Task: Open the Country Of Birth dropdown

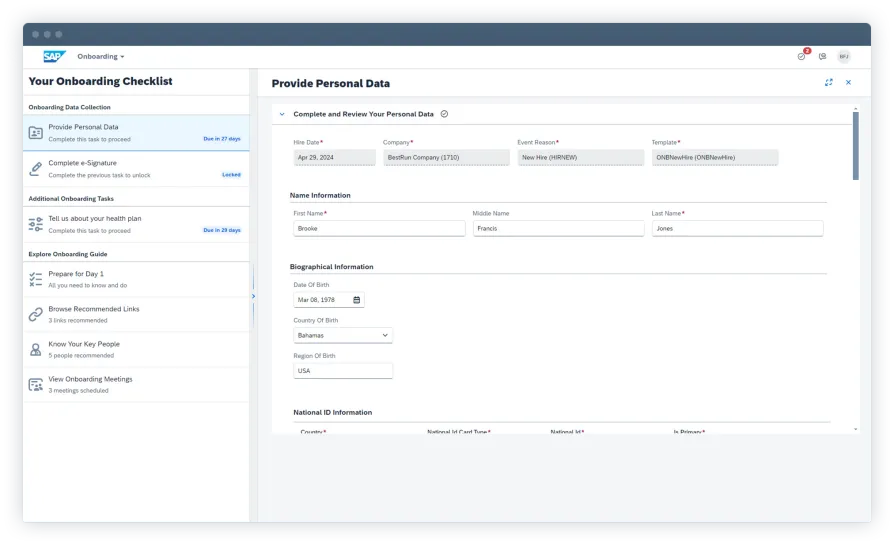Action: pyautogui.click(x=343, y=335)
